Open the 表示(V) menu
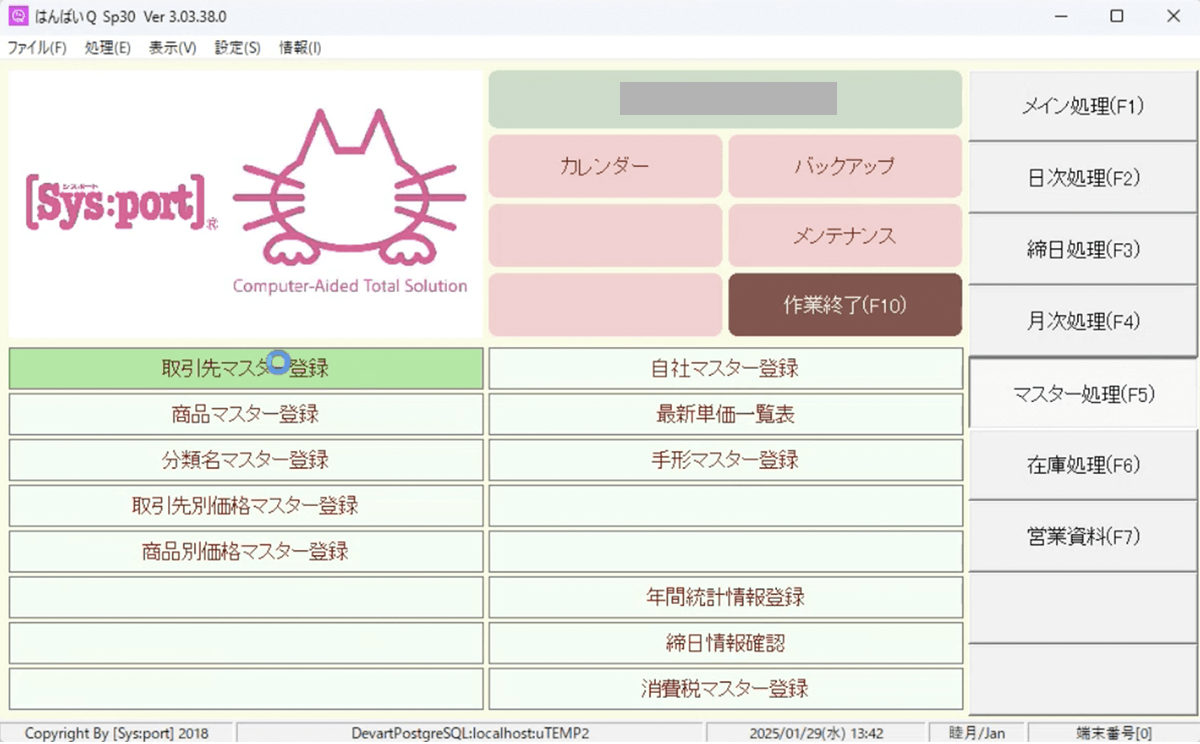 coord(172,48)
